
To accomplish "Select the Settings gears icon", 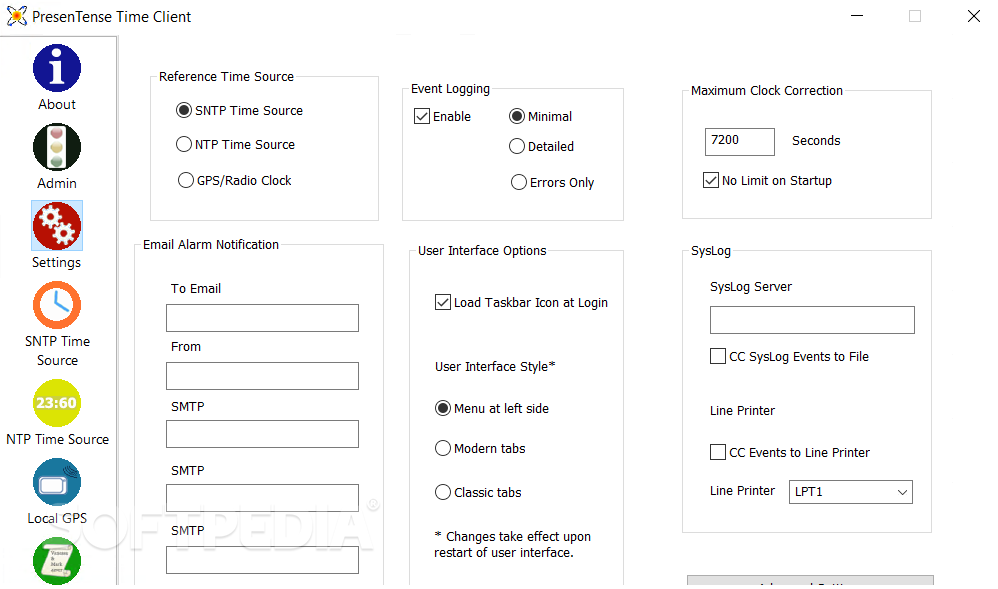I will (57, 226).
